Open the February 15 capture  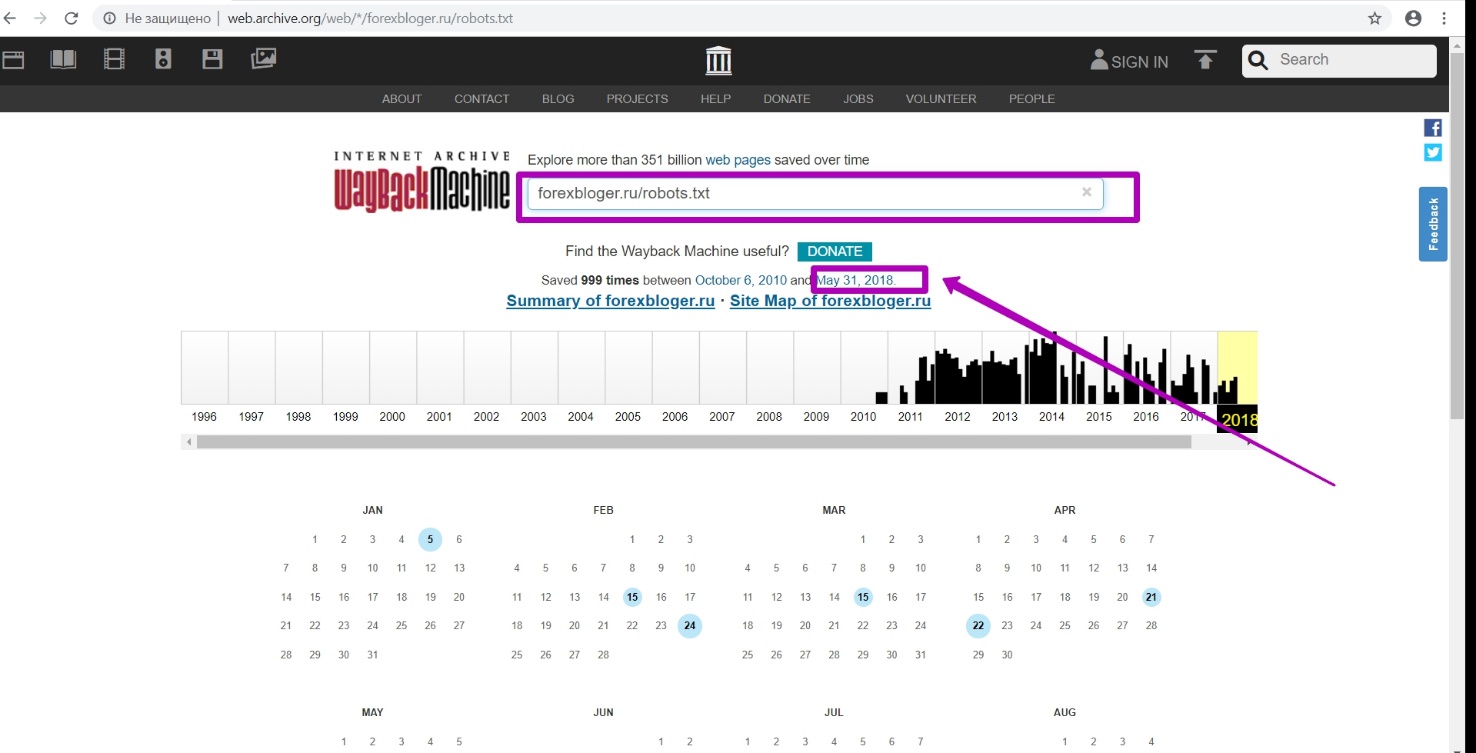632,597
